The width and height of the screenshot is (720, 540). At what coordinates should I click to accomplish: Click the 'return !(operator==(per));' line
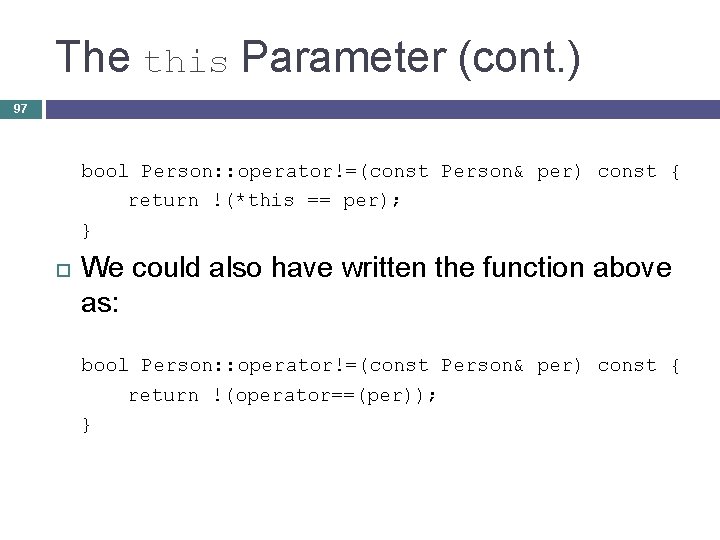282,395
